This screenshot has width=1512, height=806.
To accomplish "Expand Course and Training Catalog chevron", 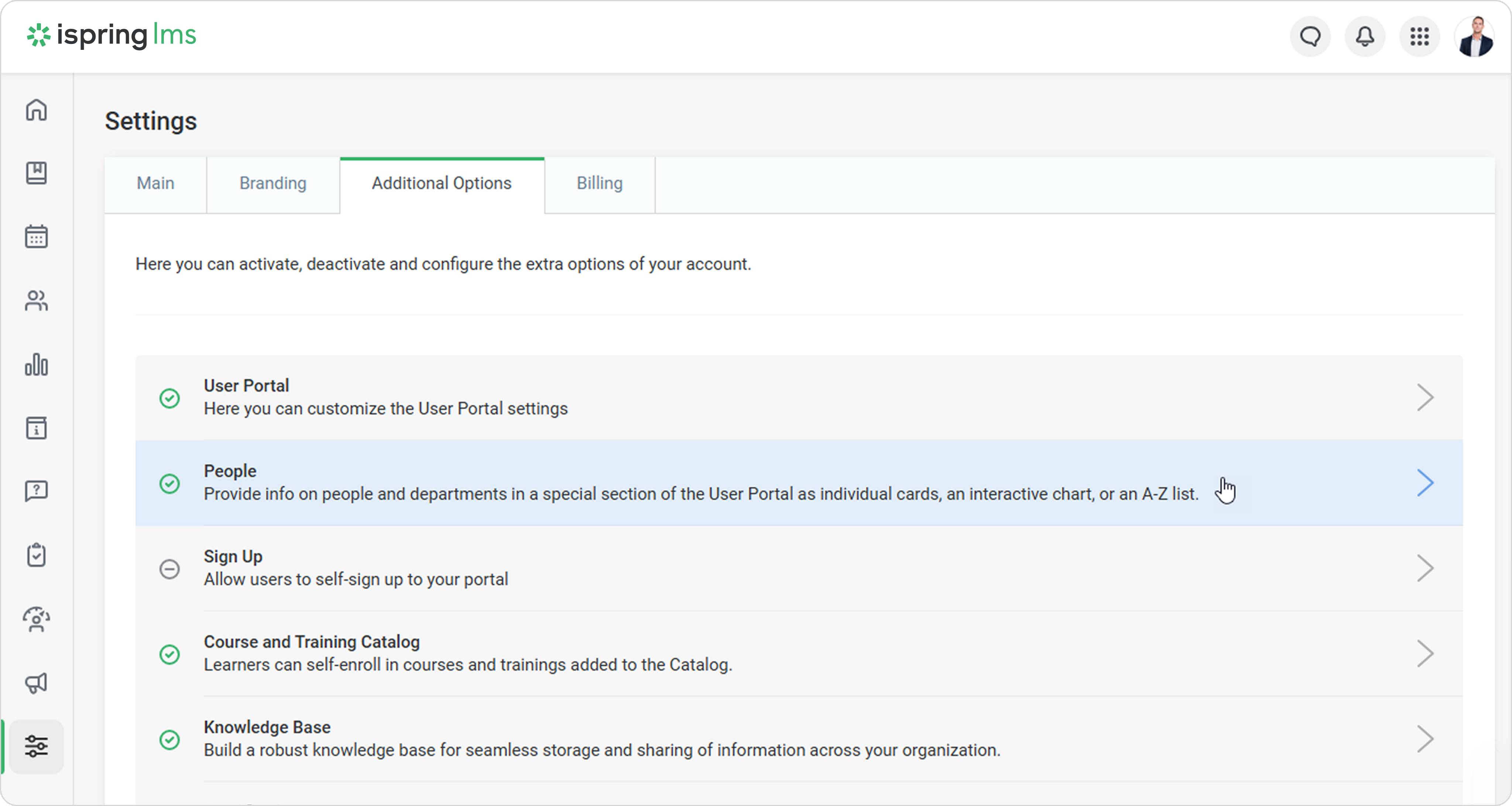I will pyautogui.click(x=1425, y=654).
